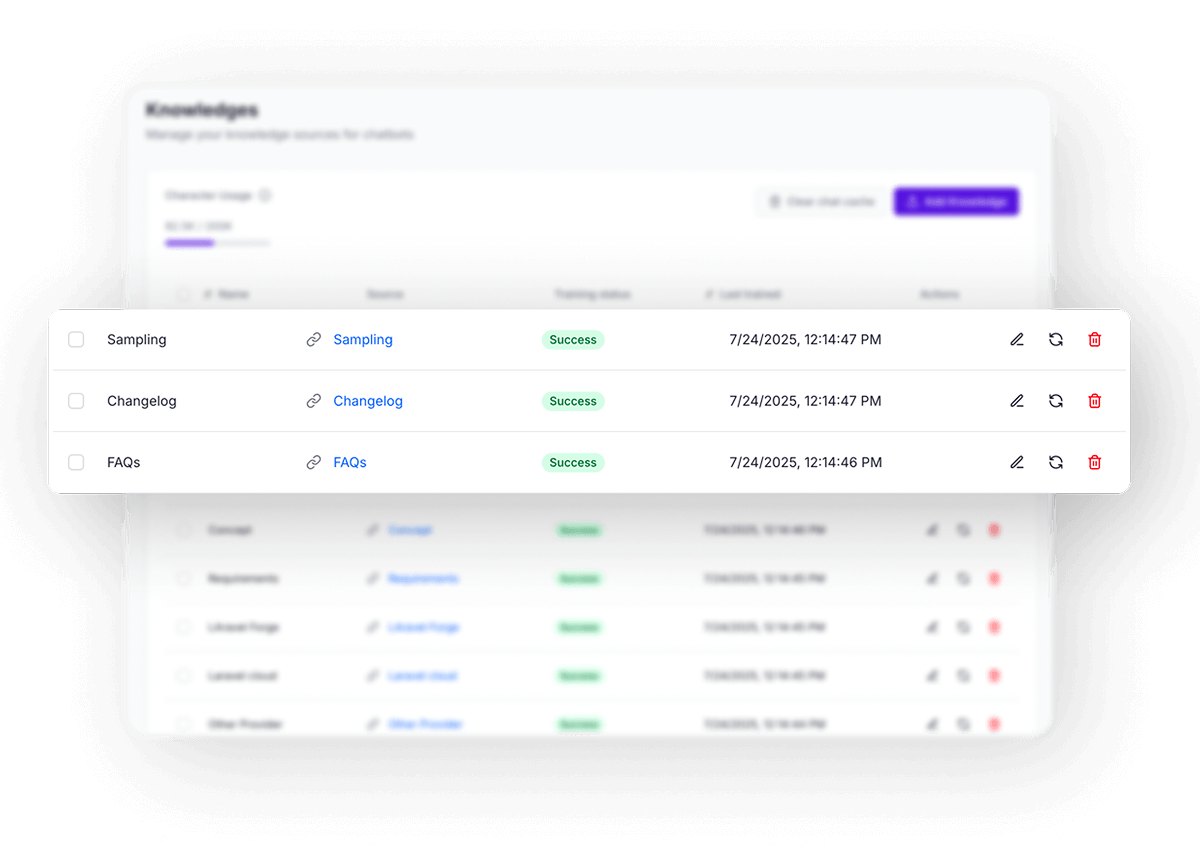Delete the Sampling knowledge entry

1095,340
